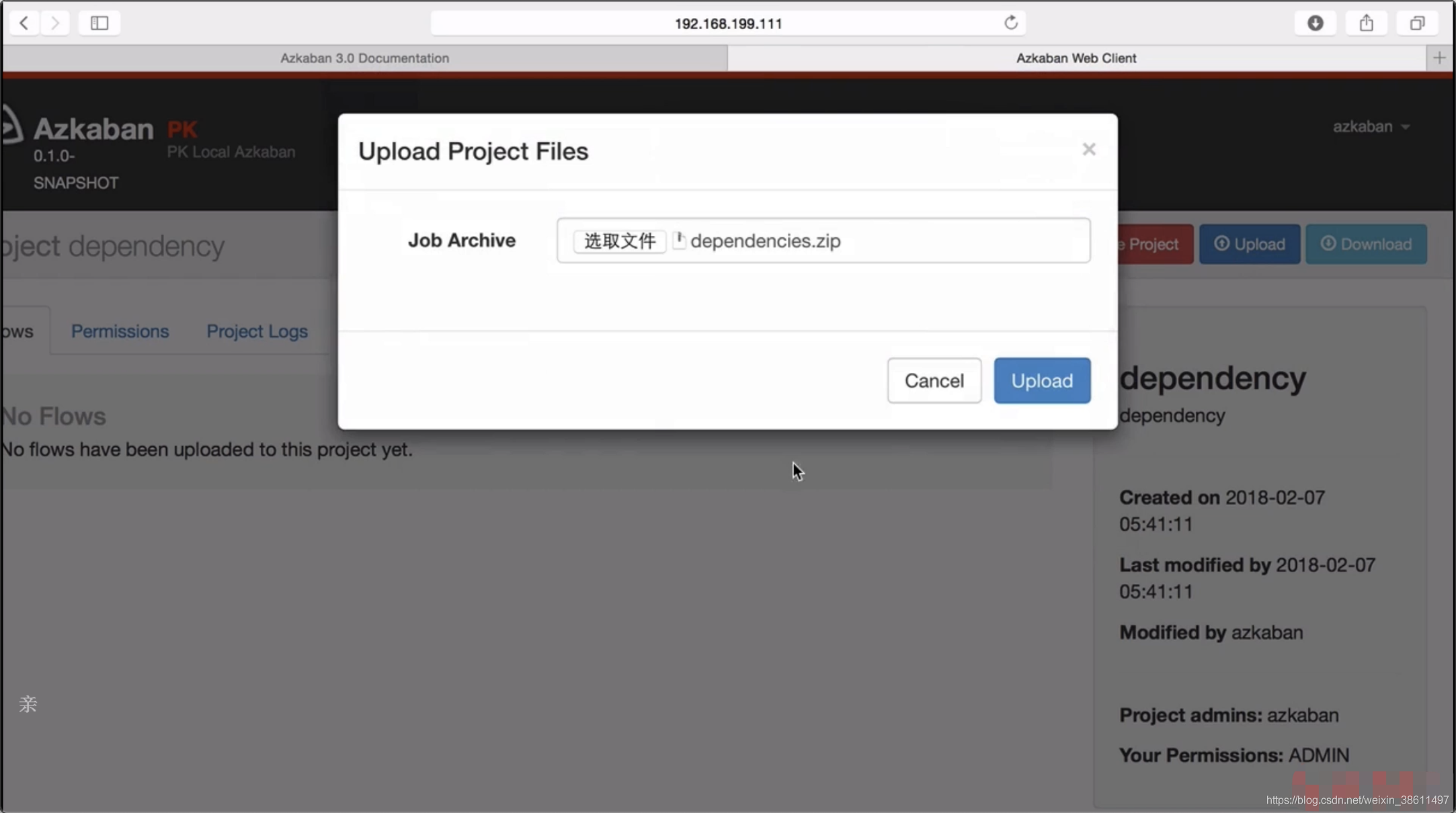Cancel the upload dialog
The height and width of the screenshot is (813, 1456).
(x=934, y=380)
